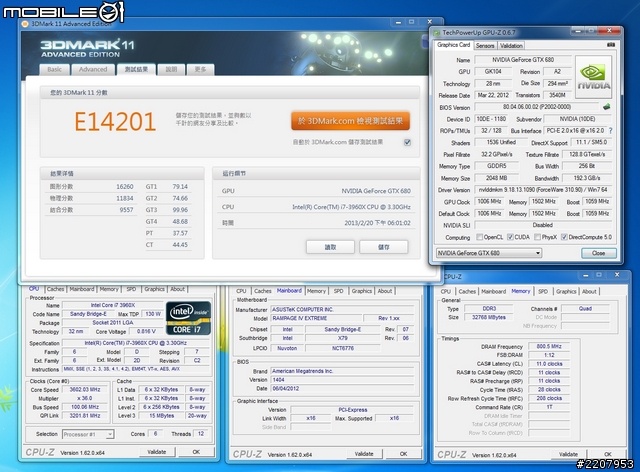Click Validate in the right CPU-Z window
Image resolution: width=640 pixels, height=472 pixels.
[568, 454]
